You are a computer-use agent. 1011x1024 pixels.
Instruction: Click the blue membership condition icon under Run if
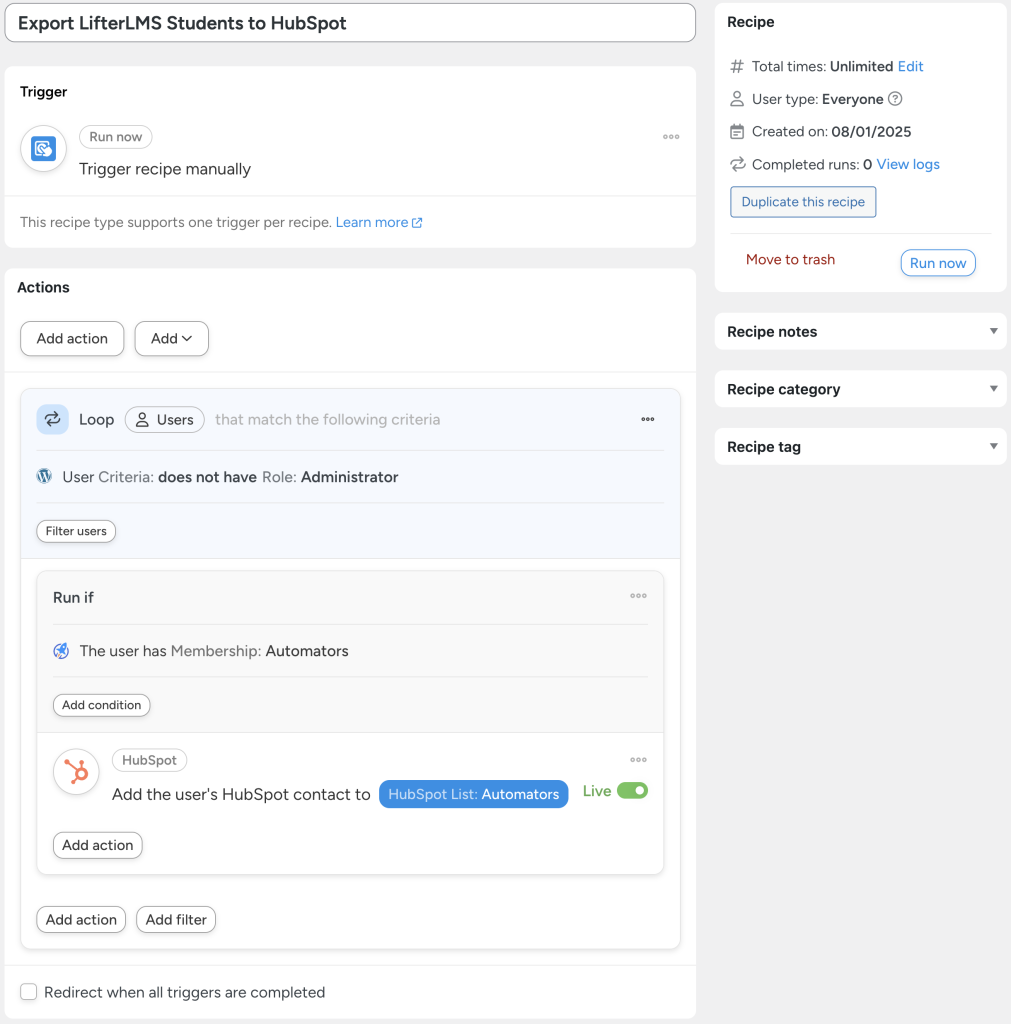point(61,650)
